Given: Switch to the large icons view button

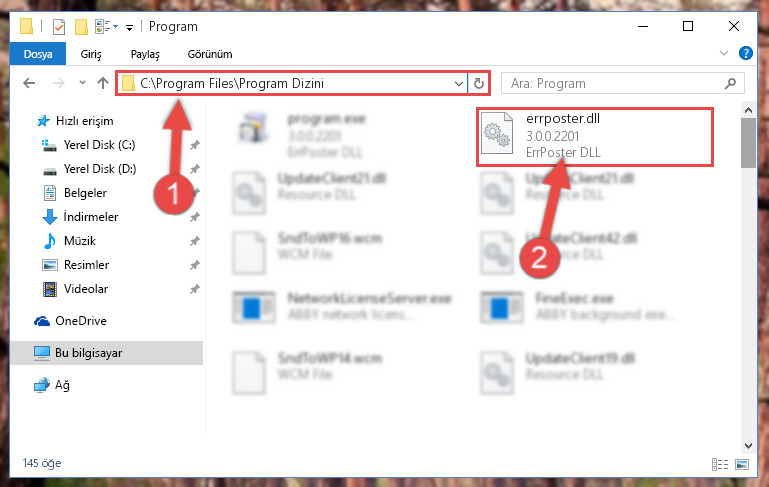Looking at the screenshot, I should [x=742, y=464].
